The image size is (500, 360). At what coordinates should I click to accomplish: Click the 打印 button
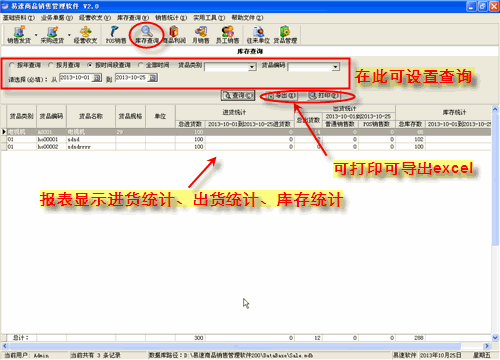(x=324, y=96)
